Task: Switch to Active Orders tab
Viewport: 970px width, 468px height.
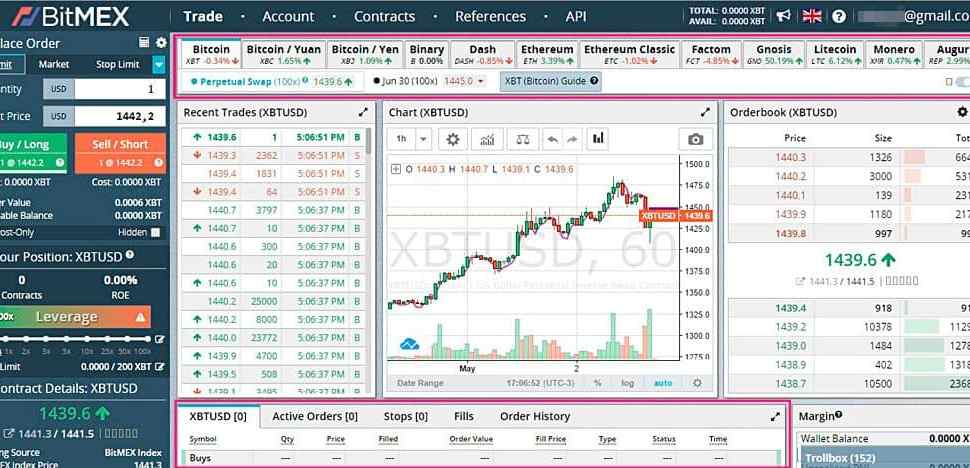Action: (315, 416)
